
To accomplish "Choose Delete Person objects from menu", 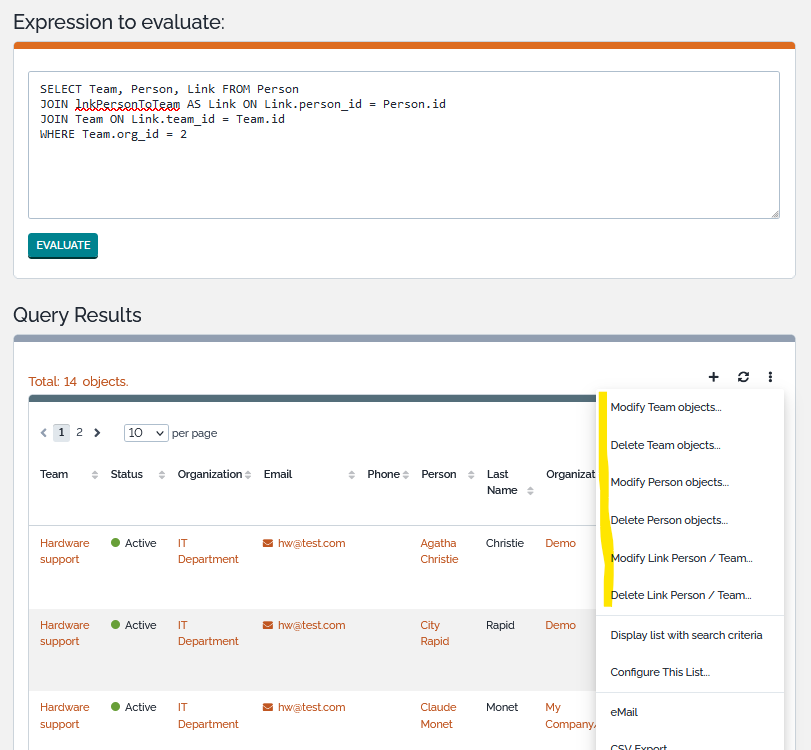I will tap(669, 520).
